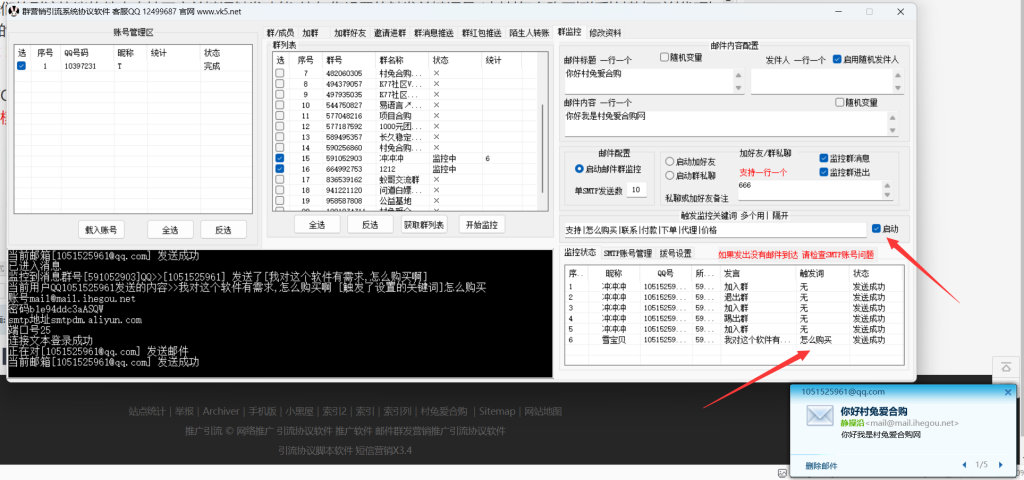Enable 随机变量 checkbox beside 邮件标题
Image resolution: width=1024 pixels, height=480 pixels.
coord(664,58)
